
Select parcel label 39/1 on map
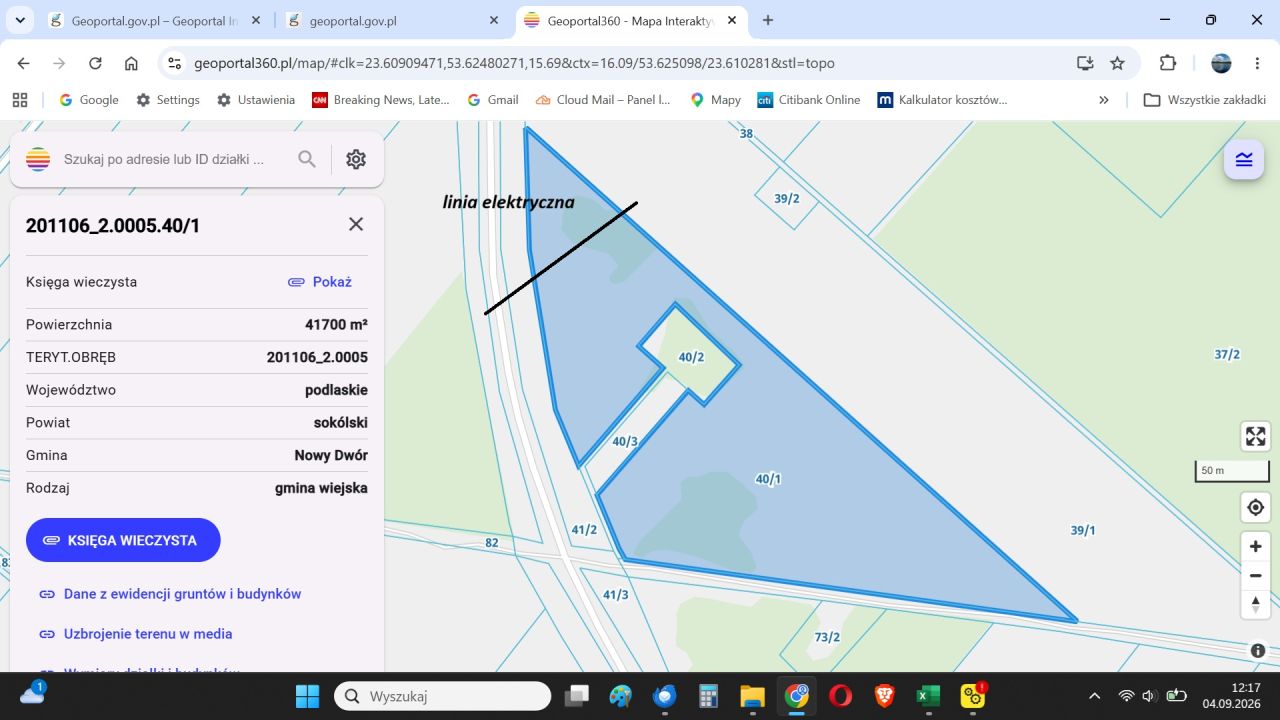click(x=1083, y=530)
